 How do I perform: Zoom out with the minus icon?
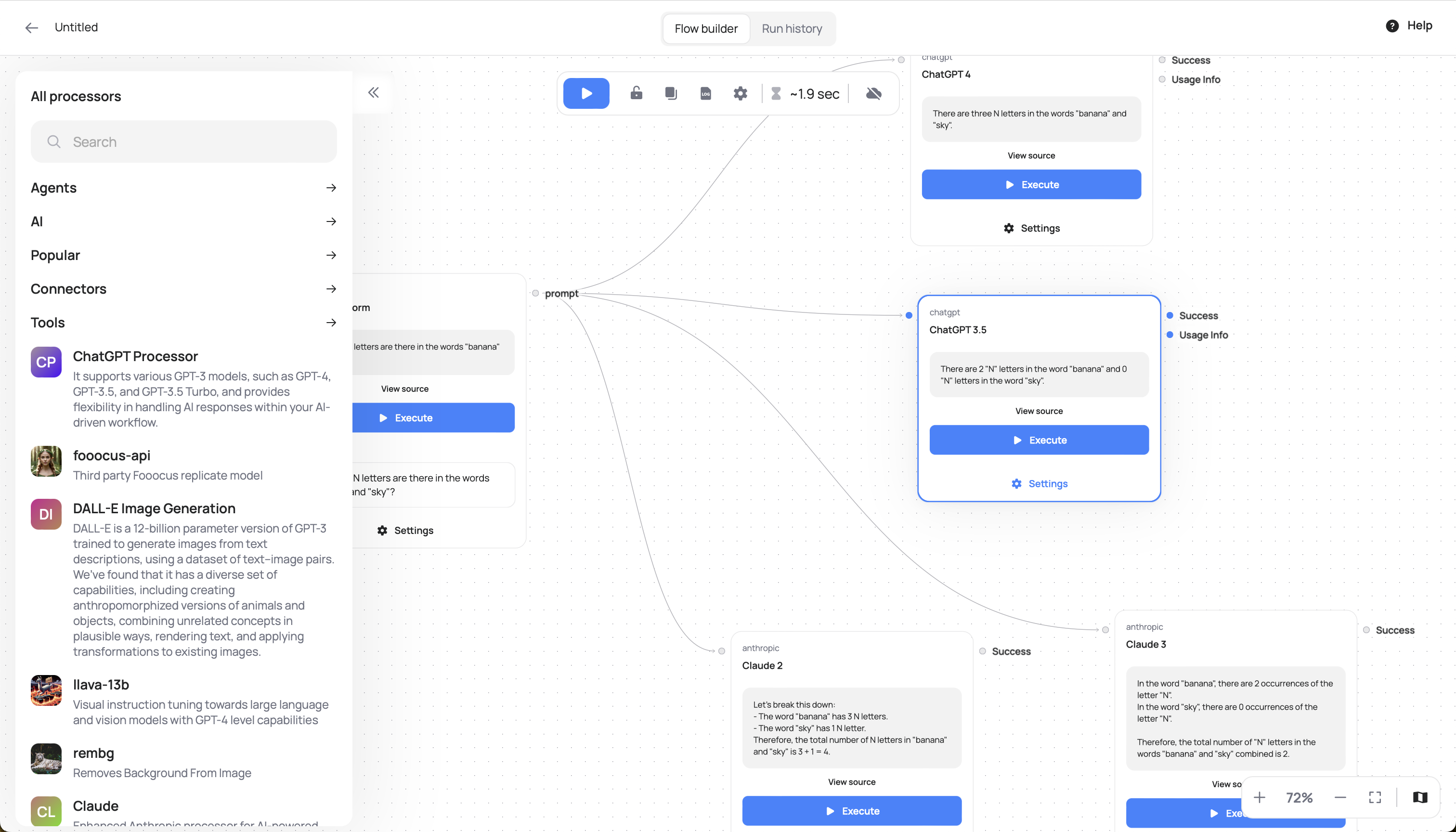click(x=1340, y=797)
